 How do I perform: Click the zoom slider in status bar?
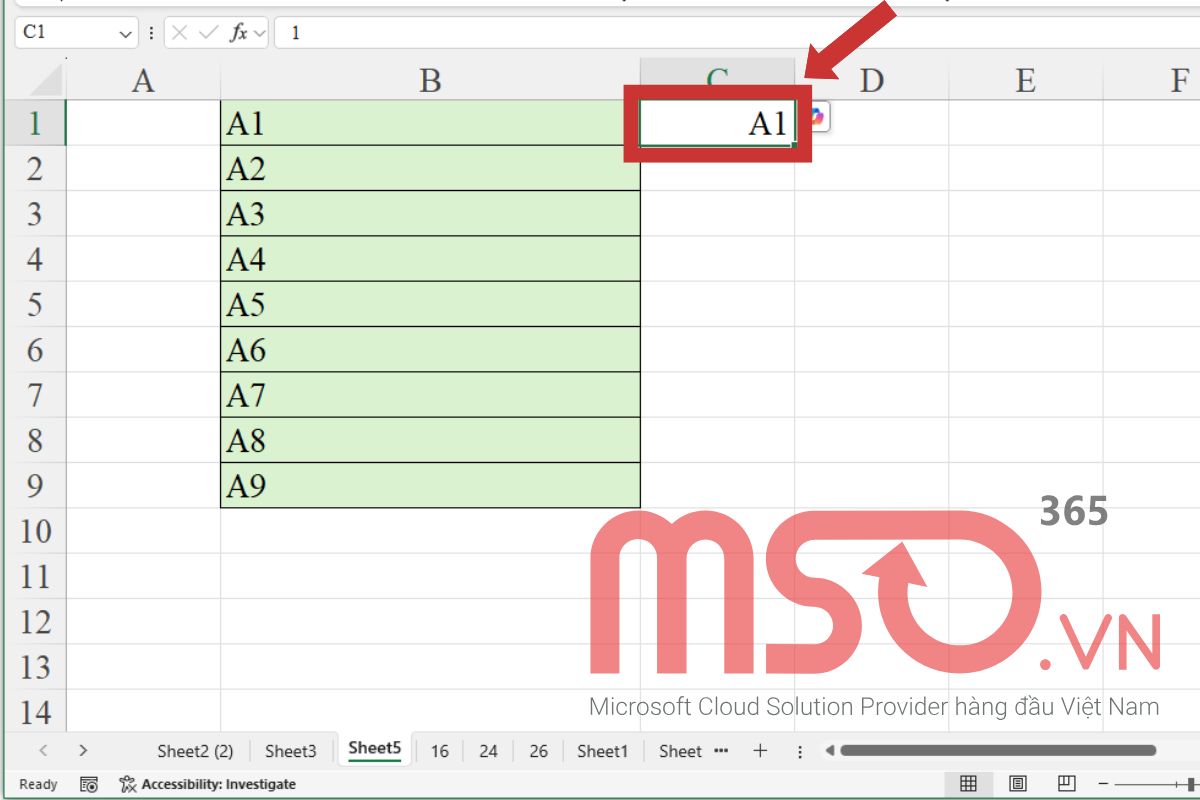[1157, 784]
